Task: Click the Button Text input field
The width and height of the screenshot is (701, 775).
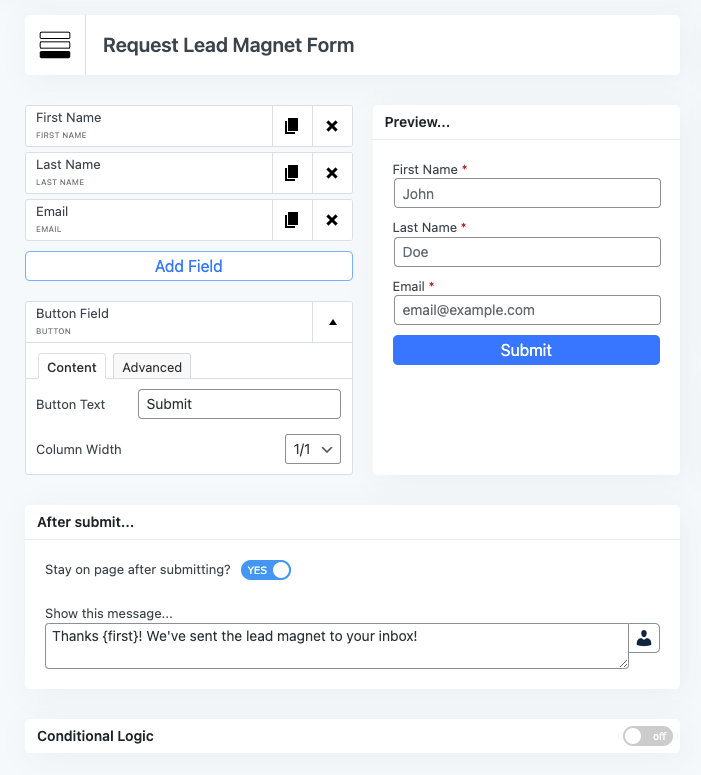Action: tap(239, 404)
